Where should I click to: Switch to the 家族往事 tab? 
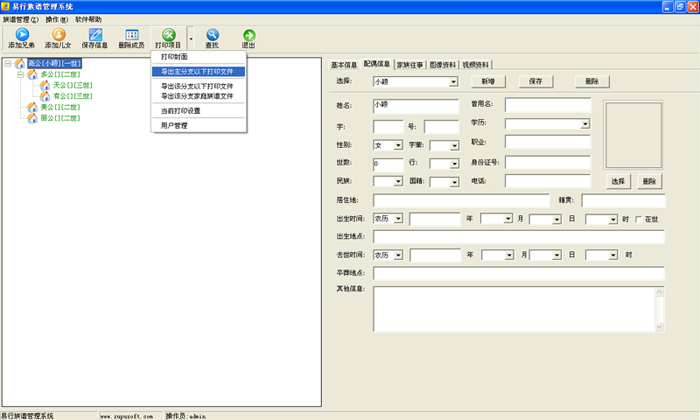click(411, 63)
